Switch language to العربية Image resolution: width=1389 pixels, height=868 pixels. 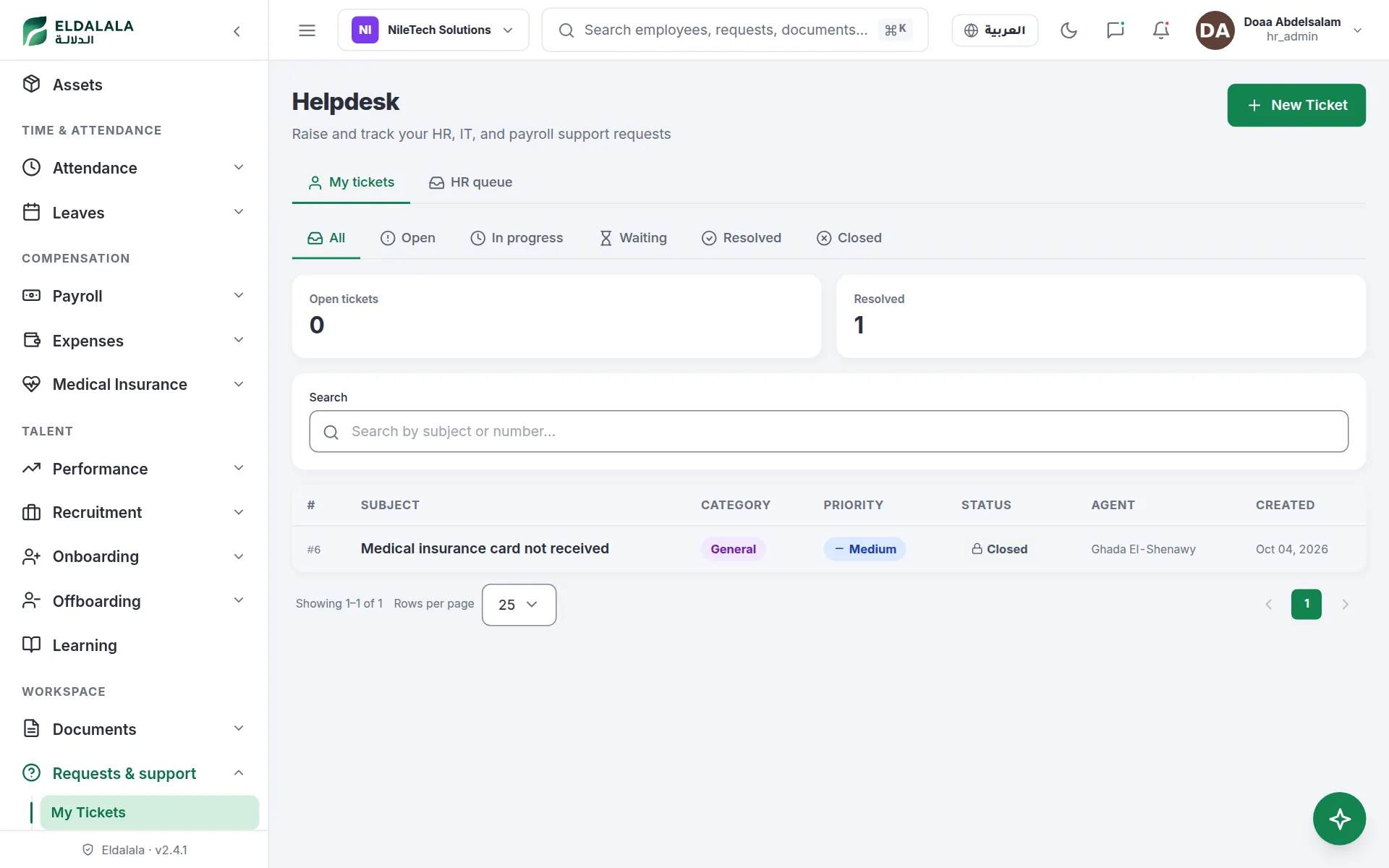click(x=995, y=30)
